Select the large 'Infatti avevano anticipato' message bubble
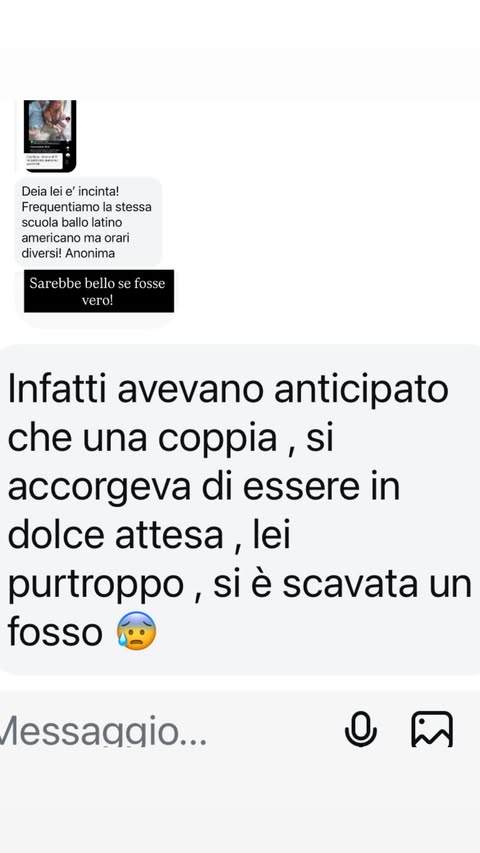 tap(238, 510)
